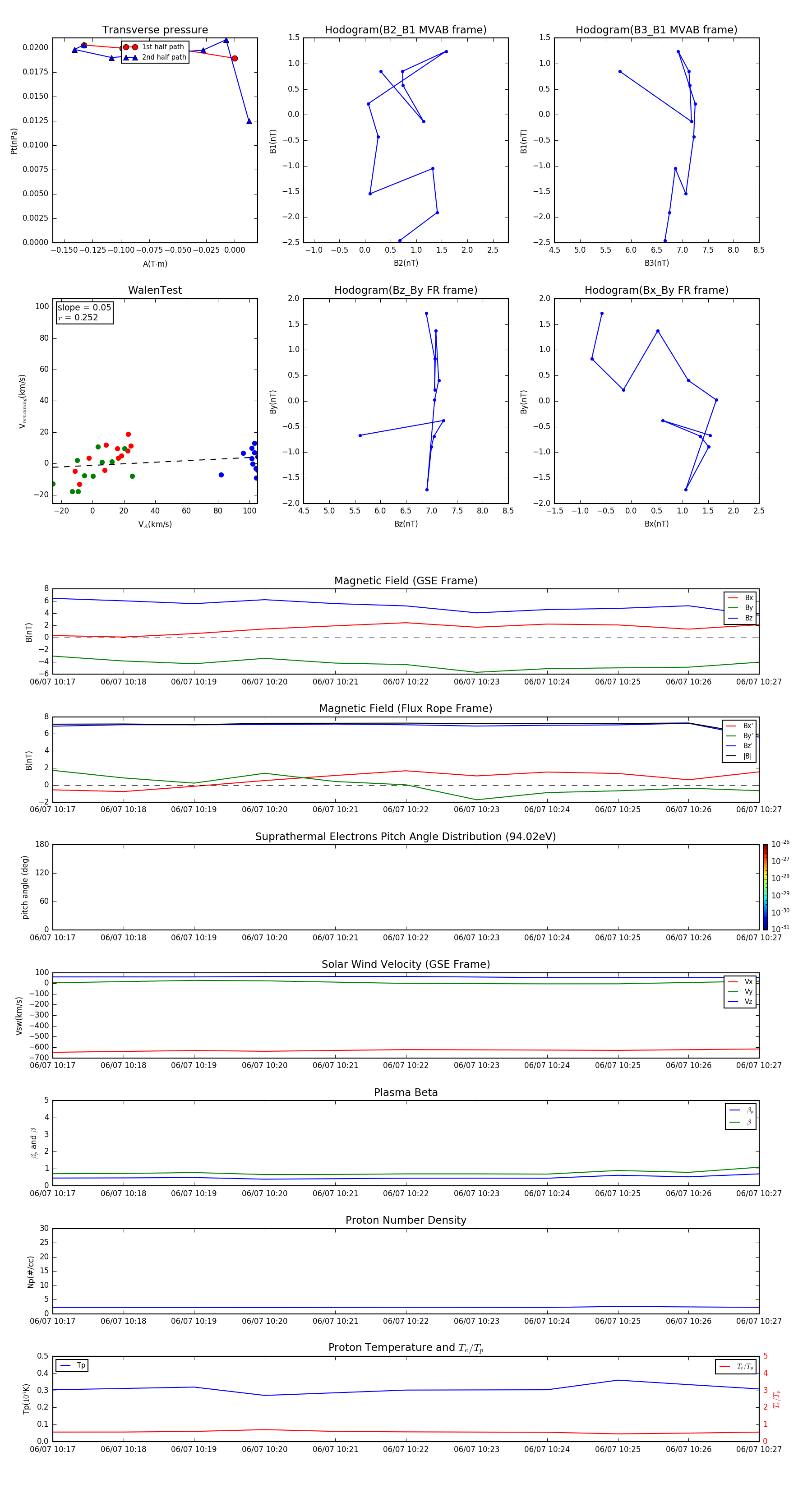
Task: Click the "Plasma Beta" plot title
Action: [406, 1093]
